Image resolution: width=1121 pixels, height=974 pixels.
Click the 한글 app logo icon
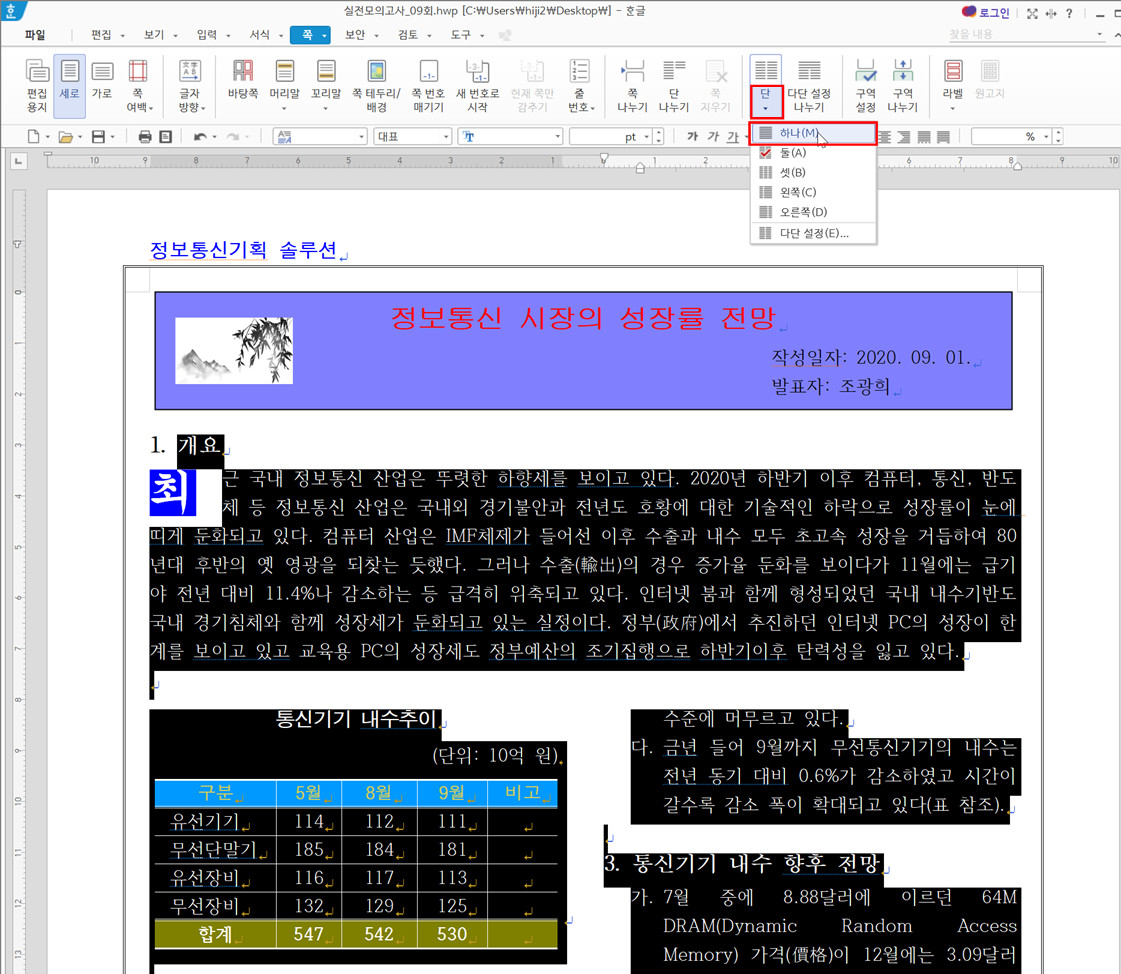tap(11, 11)
